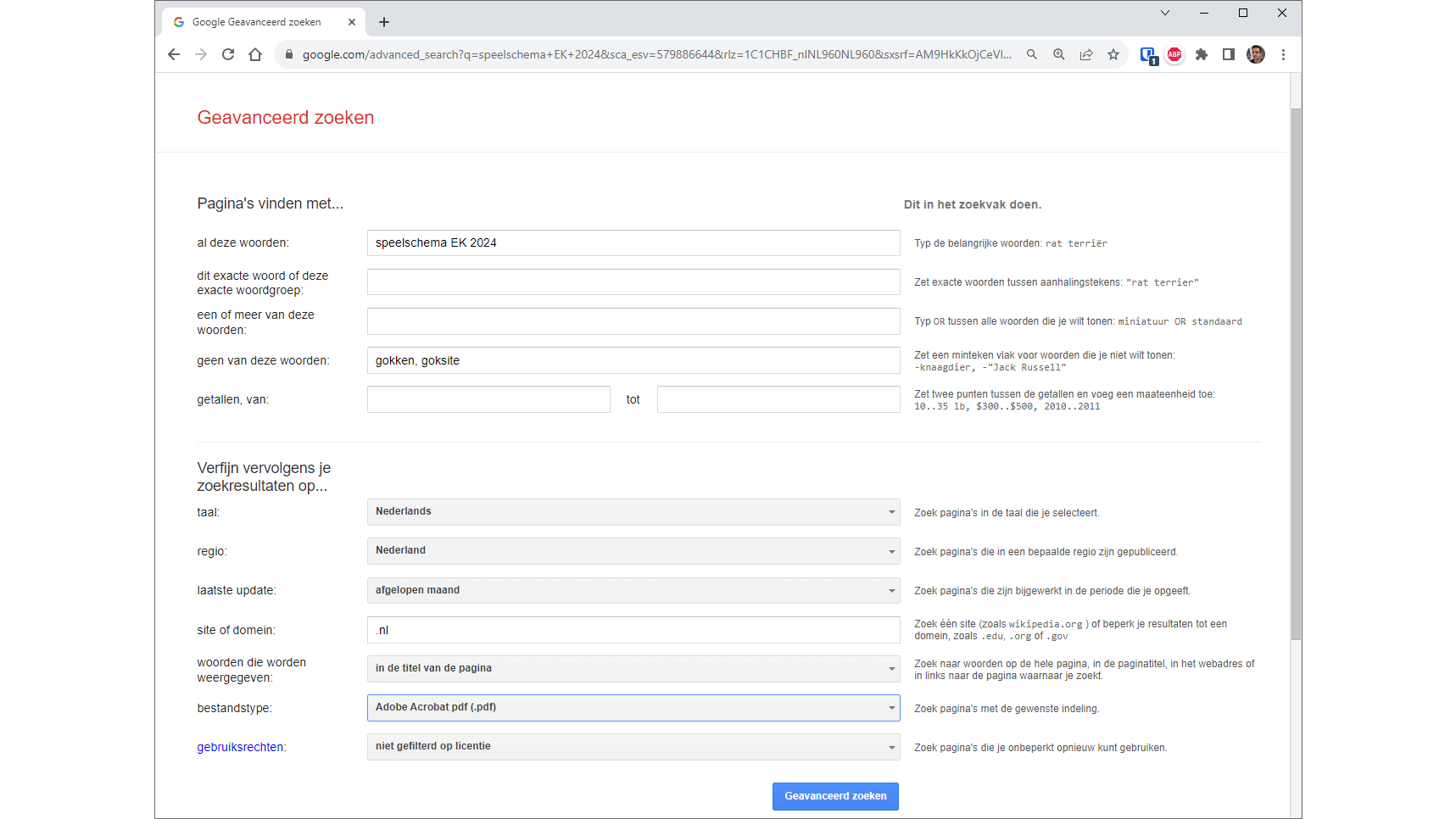The height and width of the screenshot is (819, 1456).
Task: Open a new browser tab
Action: (x=384, y=22)
